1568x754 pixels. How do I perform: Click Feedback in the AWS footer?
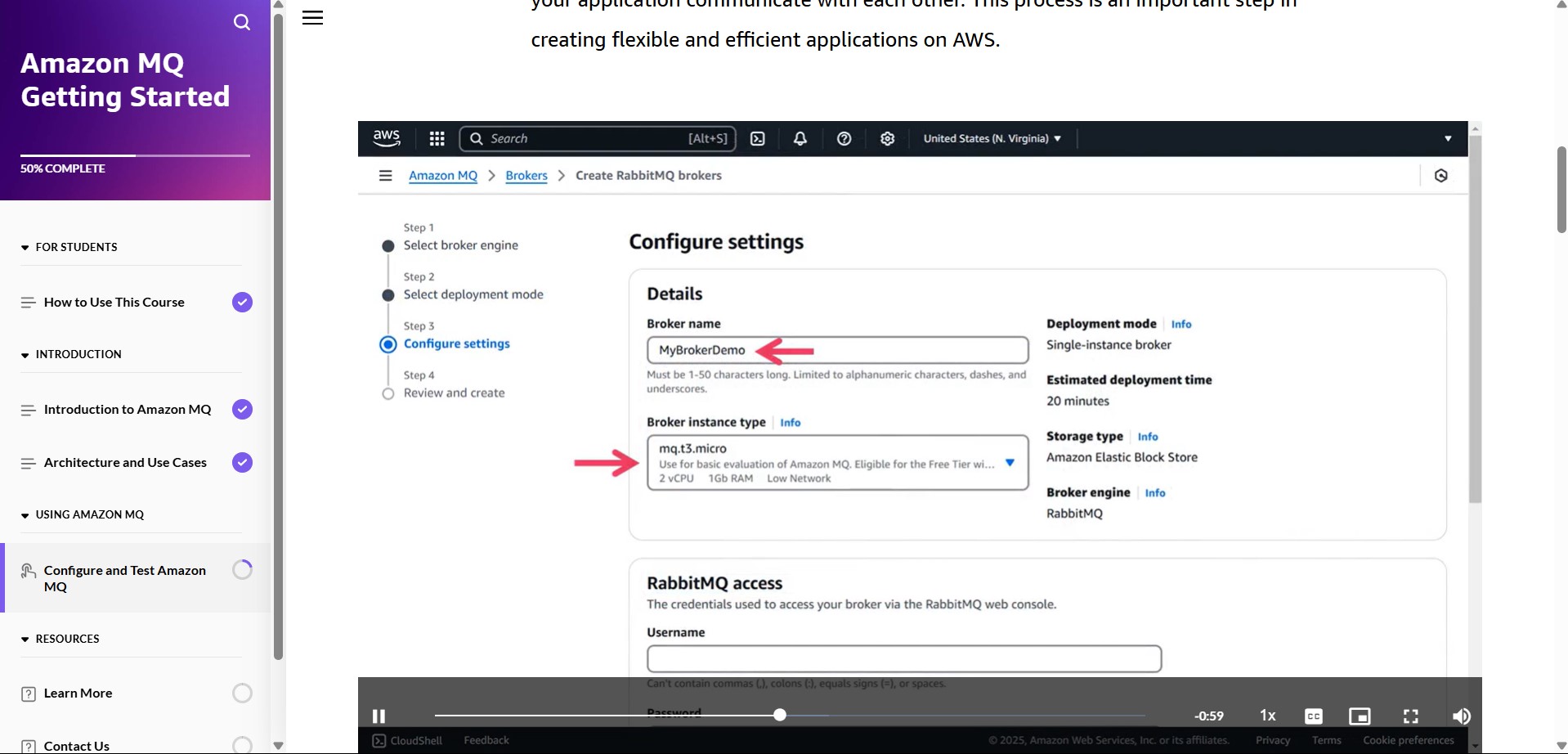pyautogui.click(x=486, y=741)
